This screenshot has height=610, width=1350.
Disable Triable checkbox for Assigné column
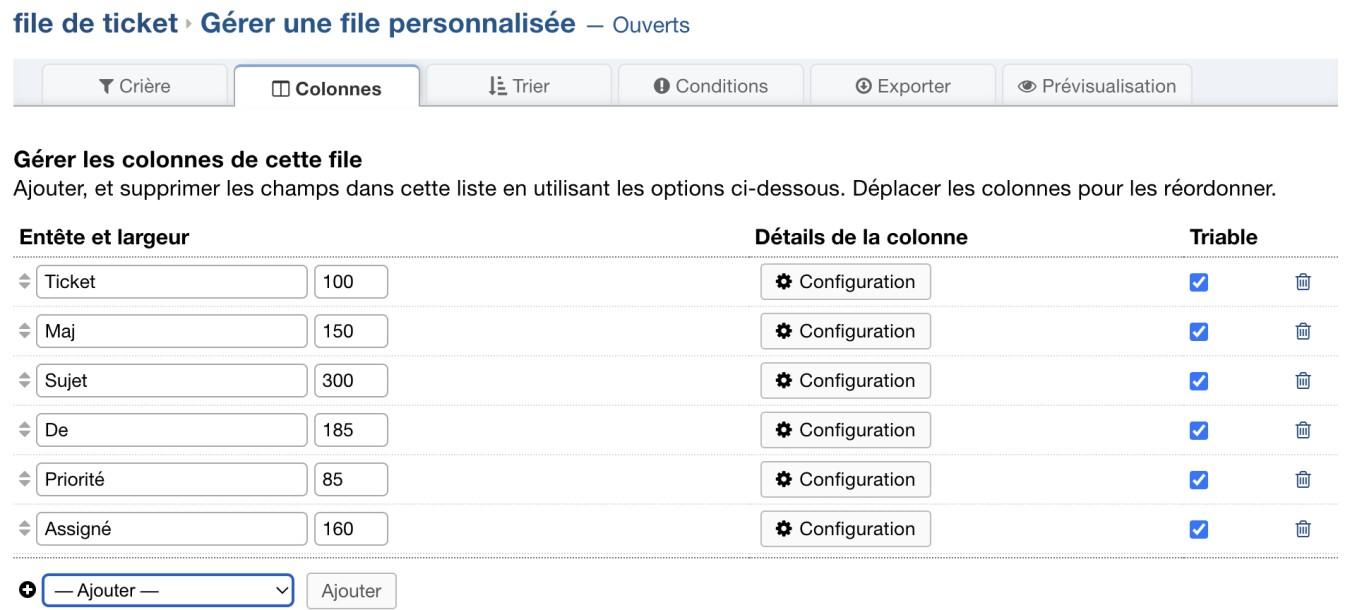(1199, 529)
